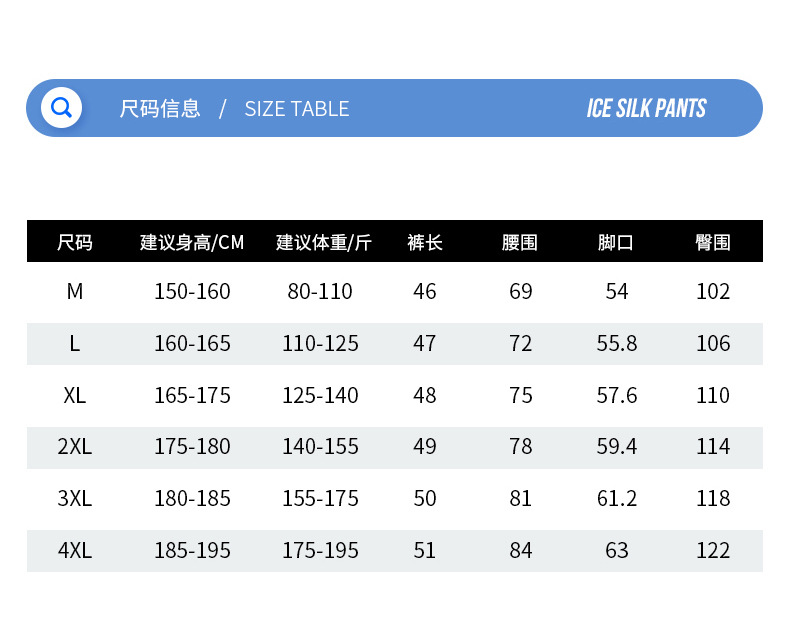790x629 pixels.
Task: Select the 建议体重/斤 column header
Action: (x=324, y=242)
